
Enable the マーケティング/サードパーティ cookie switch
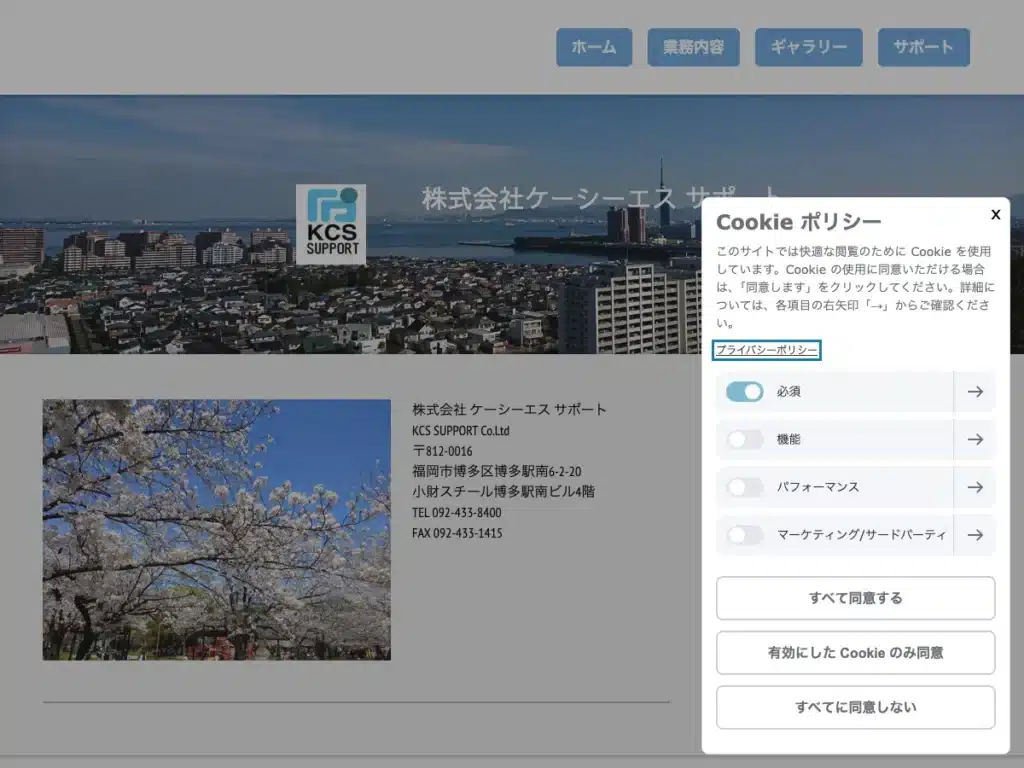[744, 535]
